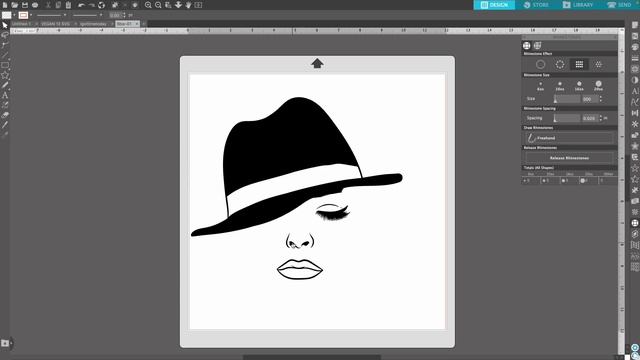Image resolution: width=640 pixels, height=360 pixels.
Task: Adjust the rhinestone Size slider
Action: coord(567,99)
